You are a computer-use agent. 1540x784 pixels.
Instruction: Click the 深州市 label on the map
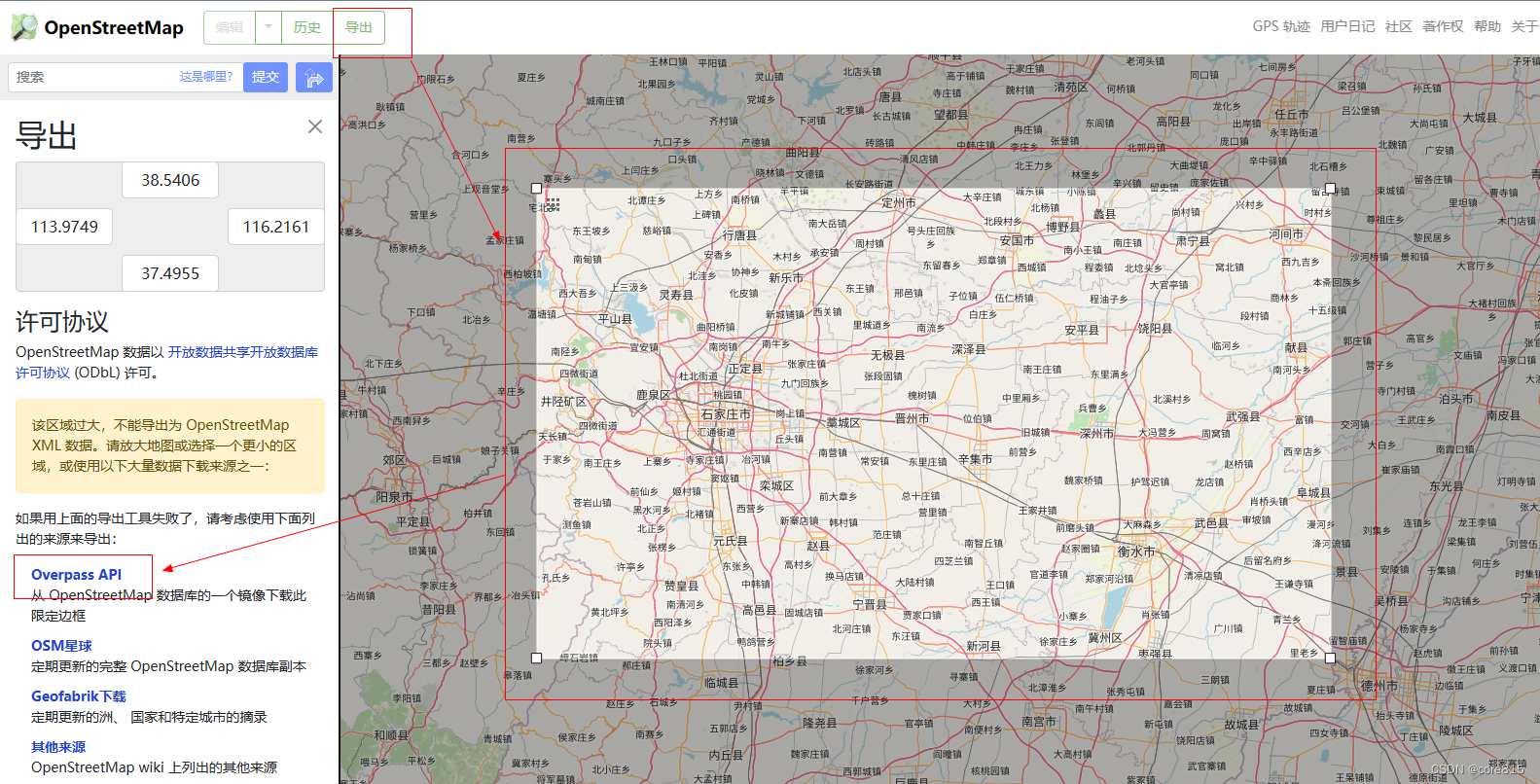point(1097,434)
